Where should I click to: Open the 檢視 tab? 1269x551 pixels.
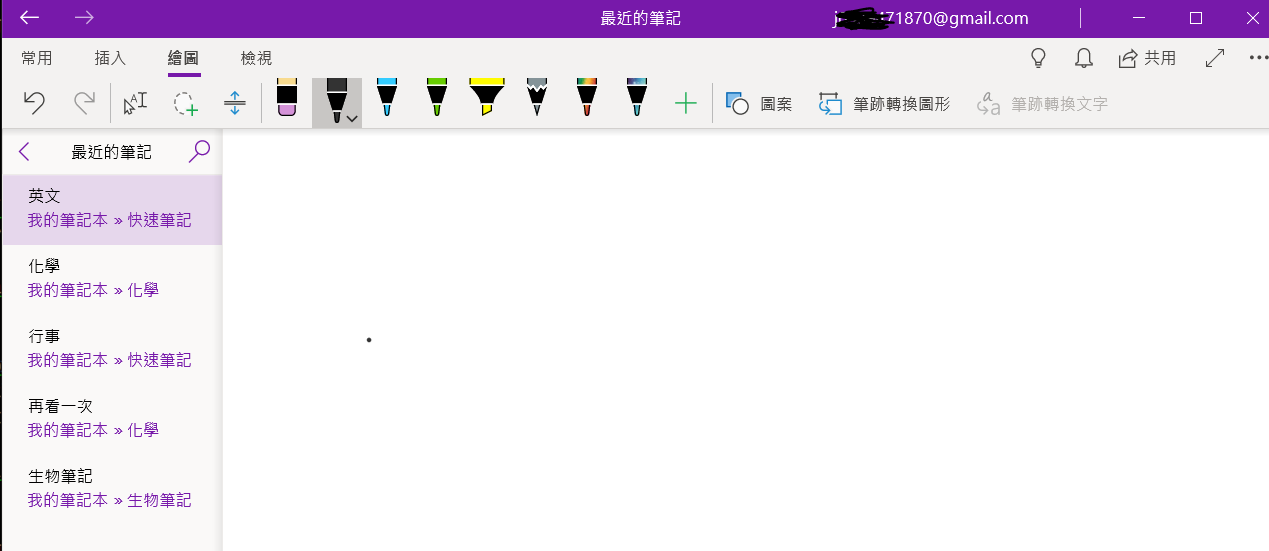click(256, 58)
